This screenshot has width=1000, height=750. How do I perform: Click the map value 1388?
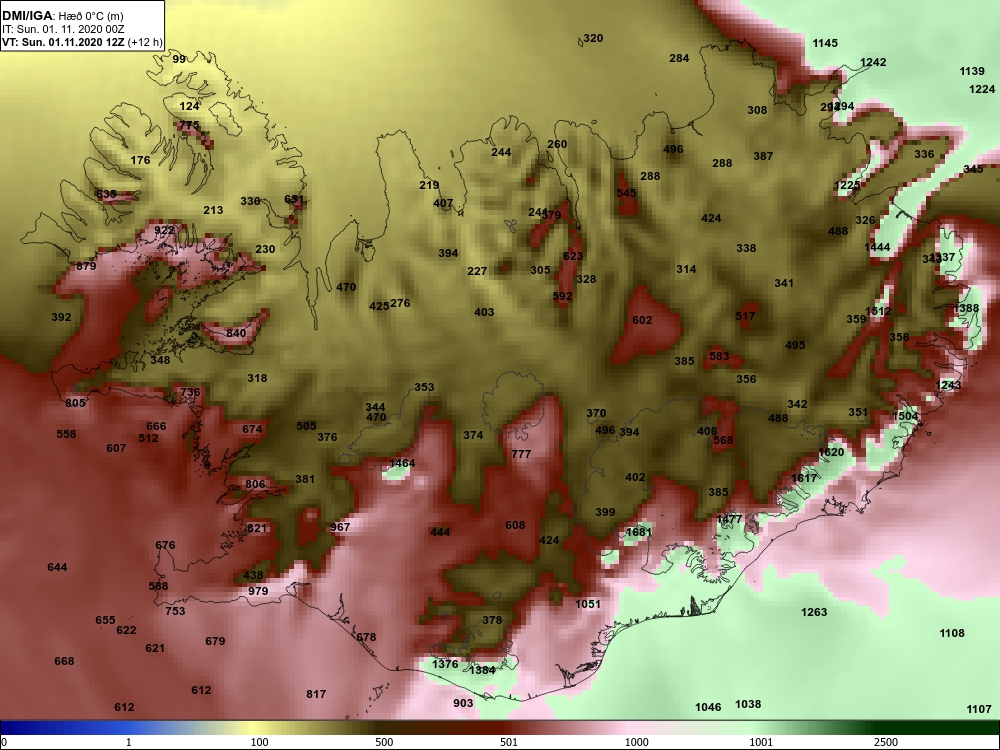pyautogui.click(x=966, y=309)
